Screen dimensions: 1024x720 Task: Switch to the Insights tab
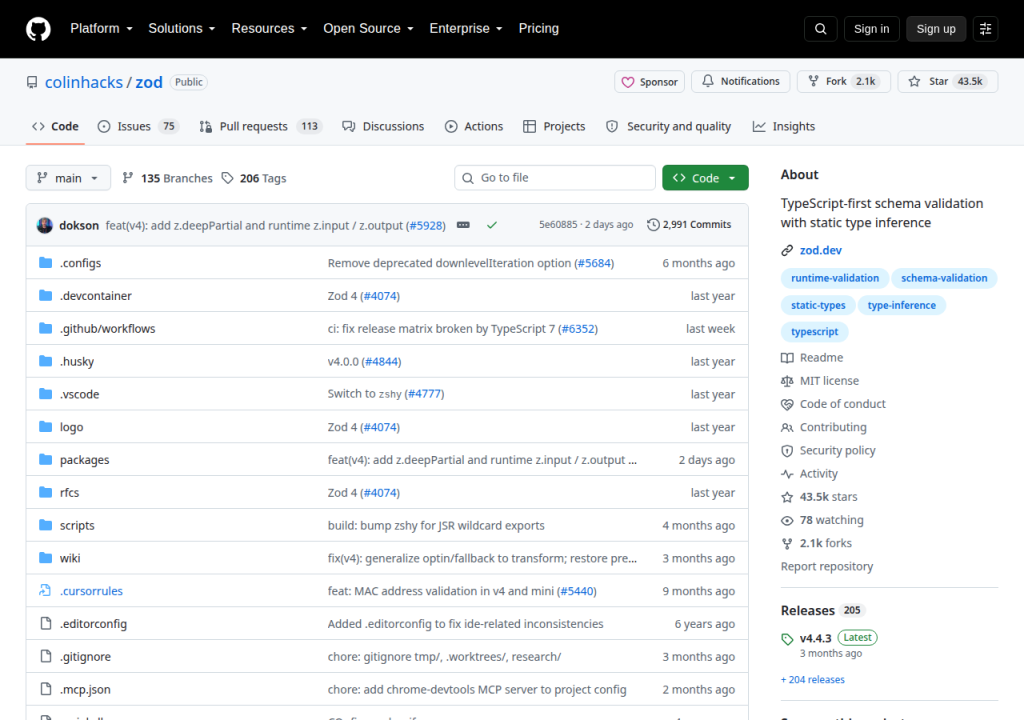tap(784, 126)
